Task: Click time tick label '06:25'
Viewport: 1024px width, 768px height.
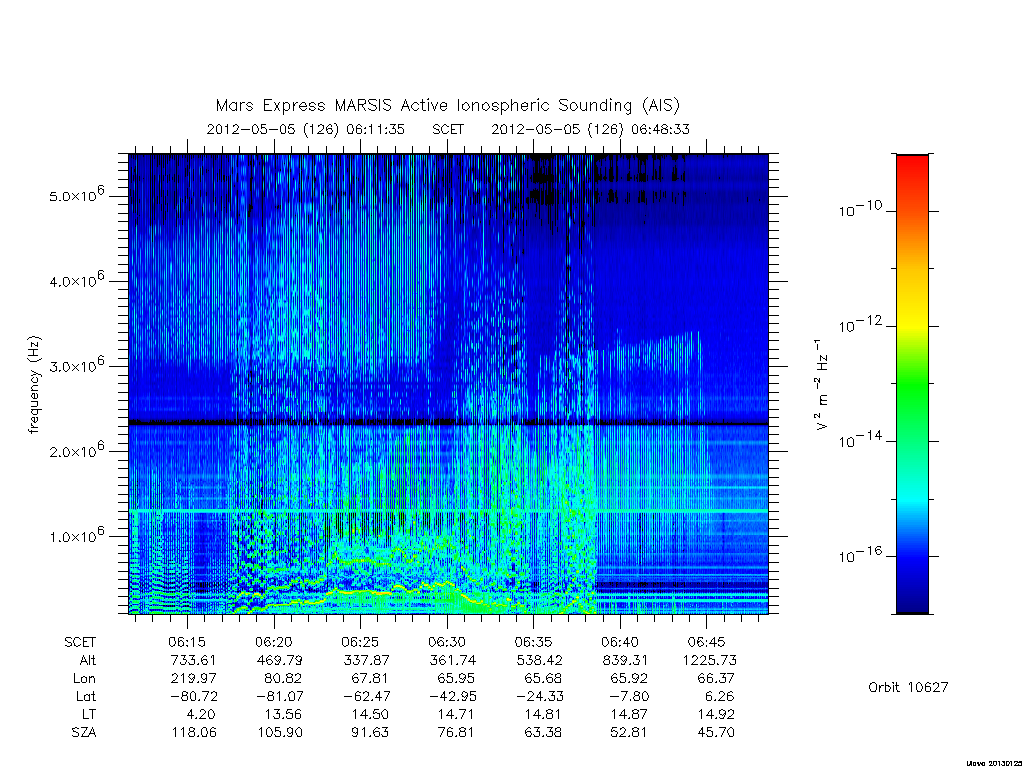Action: coord(360,642)
